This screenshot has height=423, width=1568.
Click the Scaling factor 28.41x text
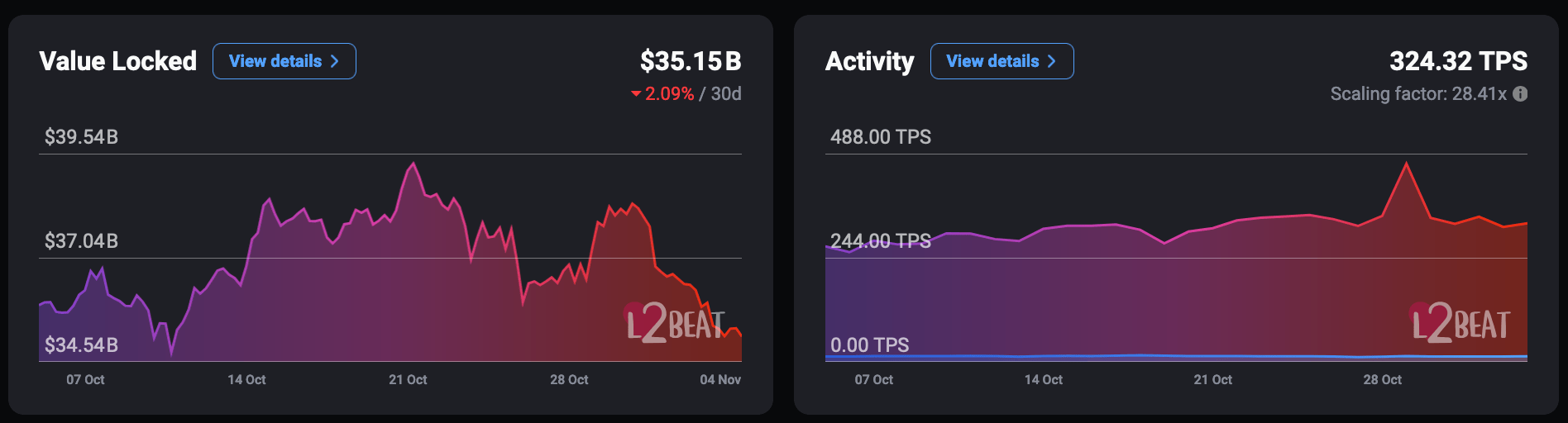click(1417, 94)
